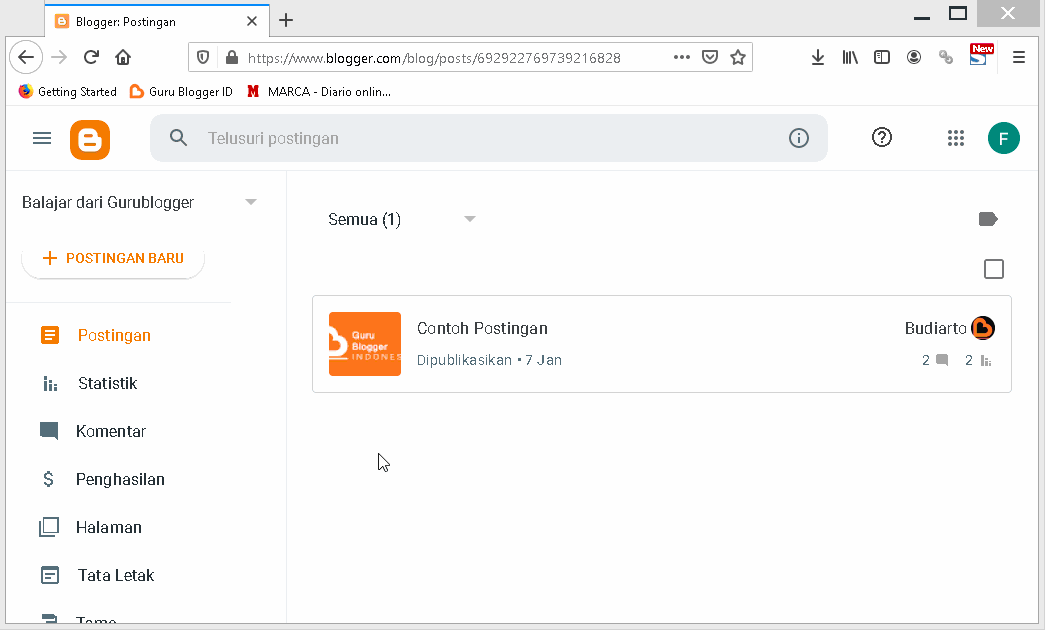1046x630 pixels.
Task: Expand the blog selector for Balajar dari Gurublogger
Action: coord(250,201)
